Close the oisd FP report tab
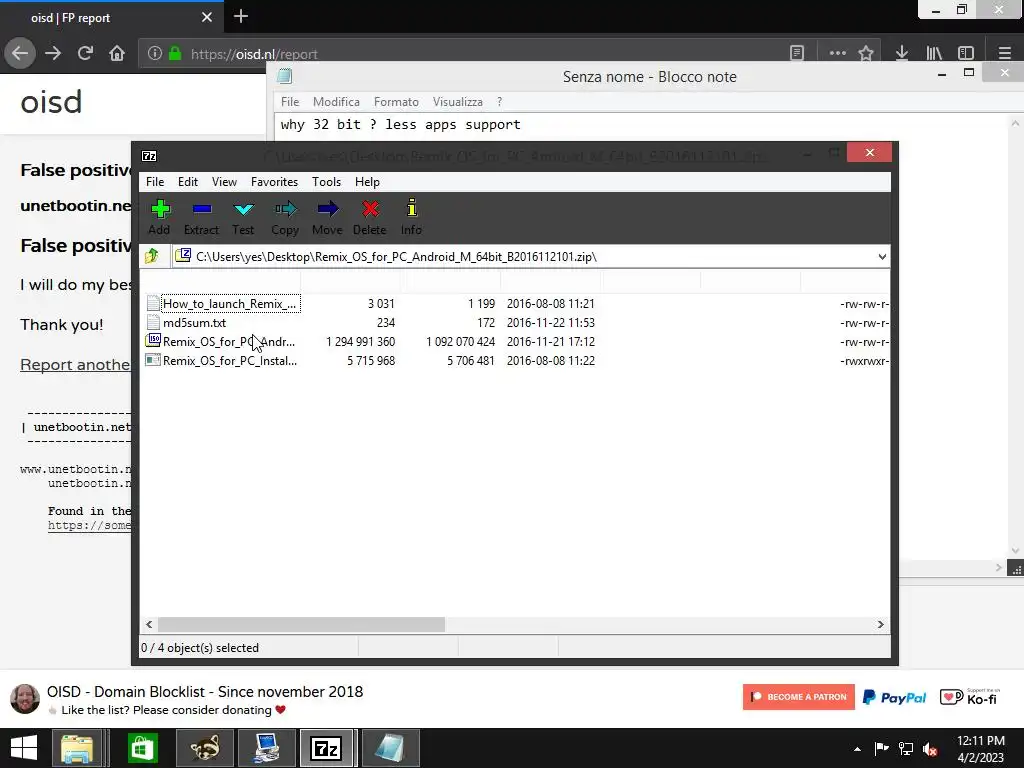Screen dimensions: 1024x768 [x=206, y=17]
